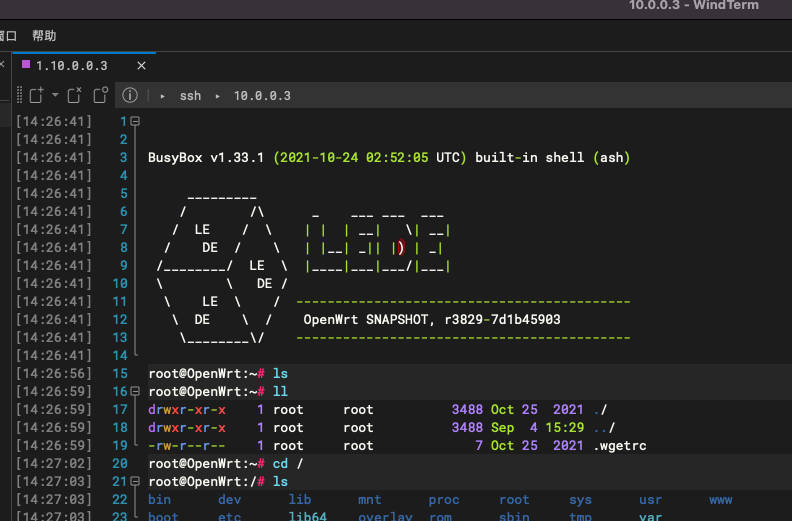
Task: Click the mnt directory entry
Action: coord(370,500)
